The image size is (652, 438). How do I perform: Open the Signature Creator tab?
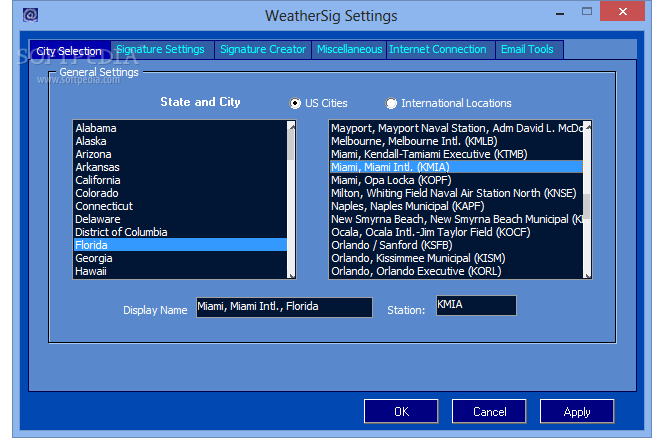(263, 49)
